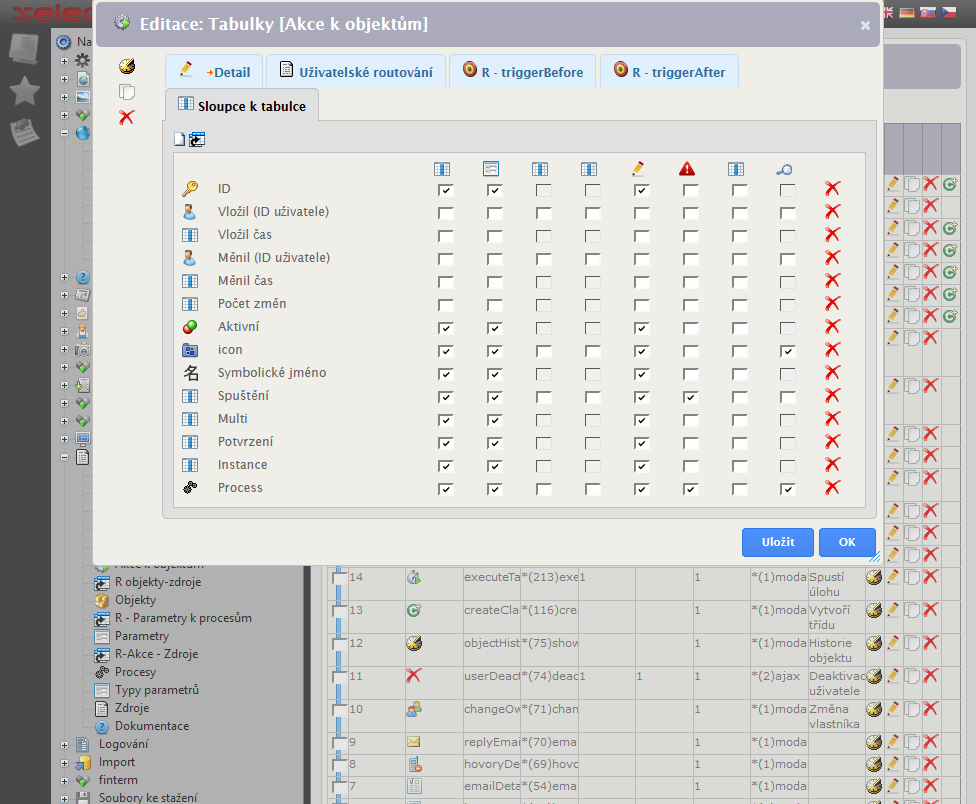
Task: Expand the Logování tree node
Action: coord(65,745)
